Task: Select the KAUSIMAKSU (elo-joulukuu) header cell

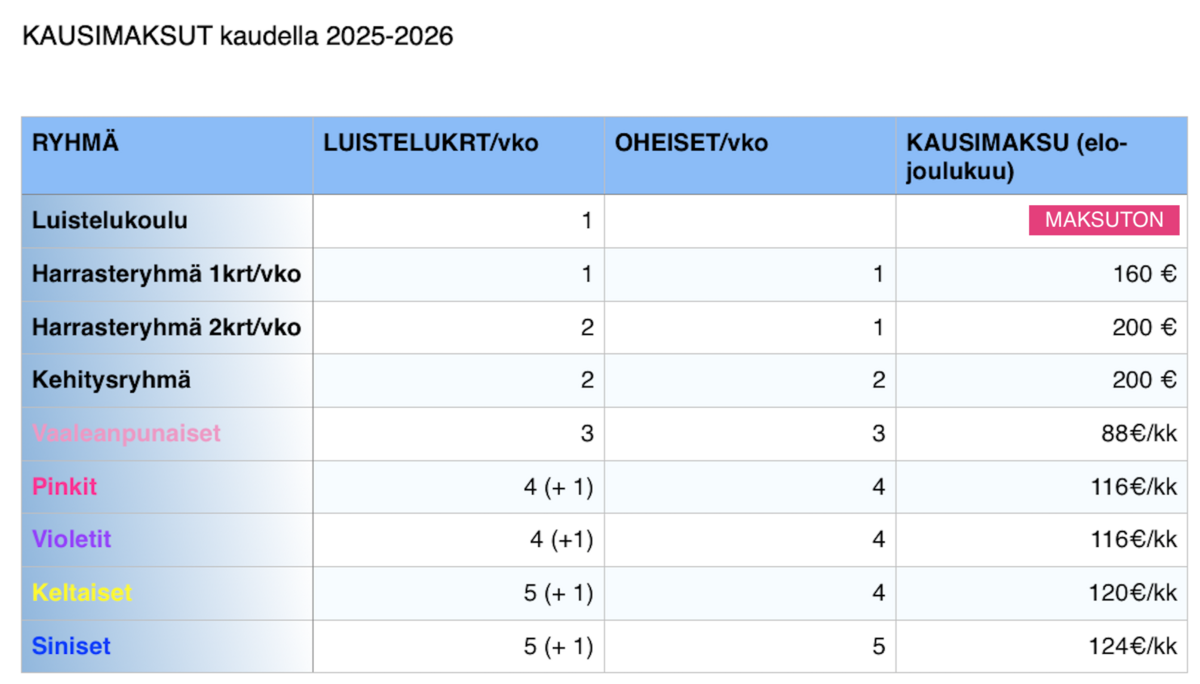Action: (1041, 156)
